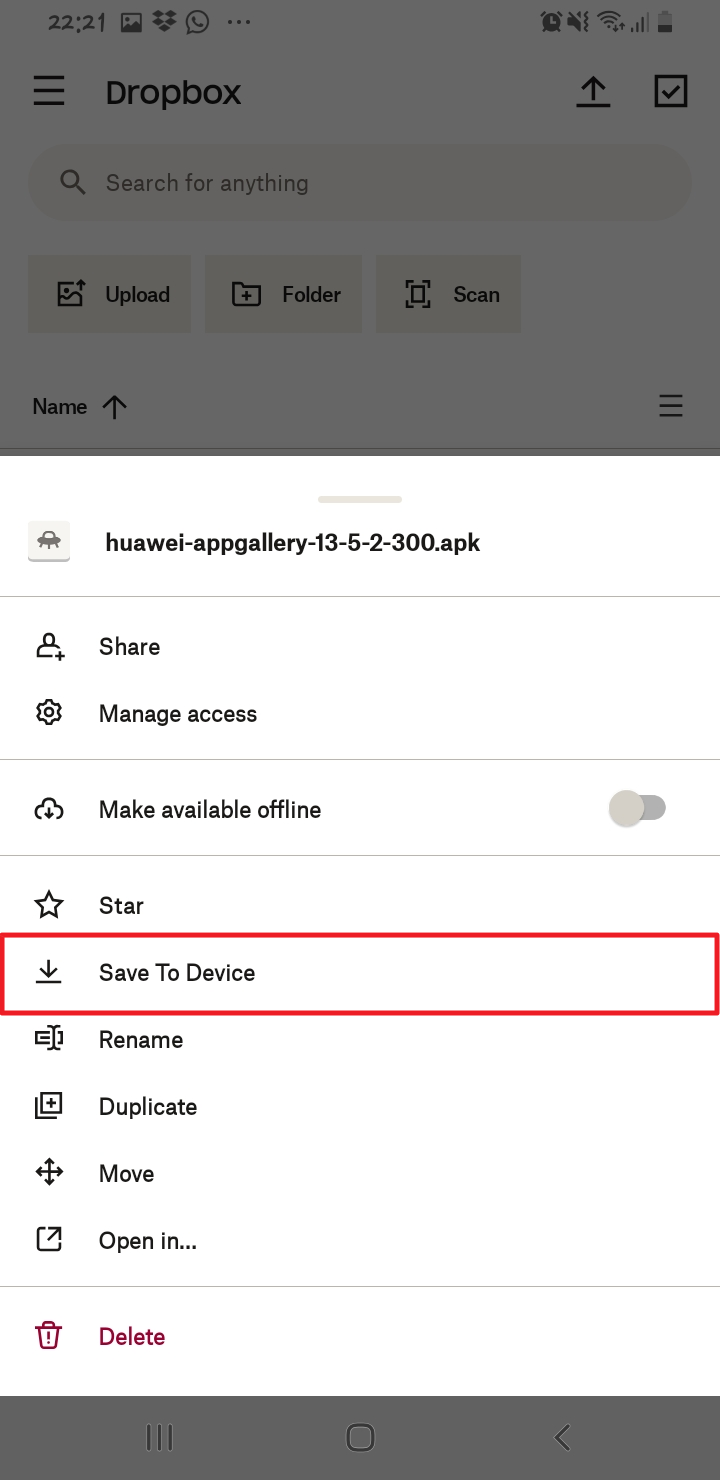Tap the bottom sheet drag handle
This screenshot has width=720, height=1480.
coord(360,499)
